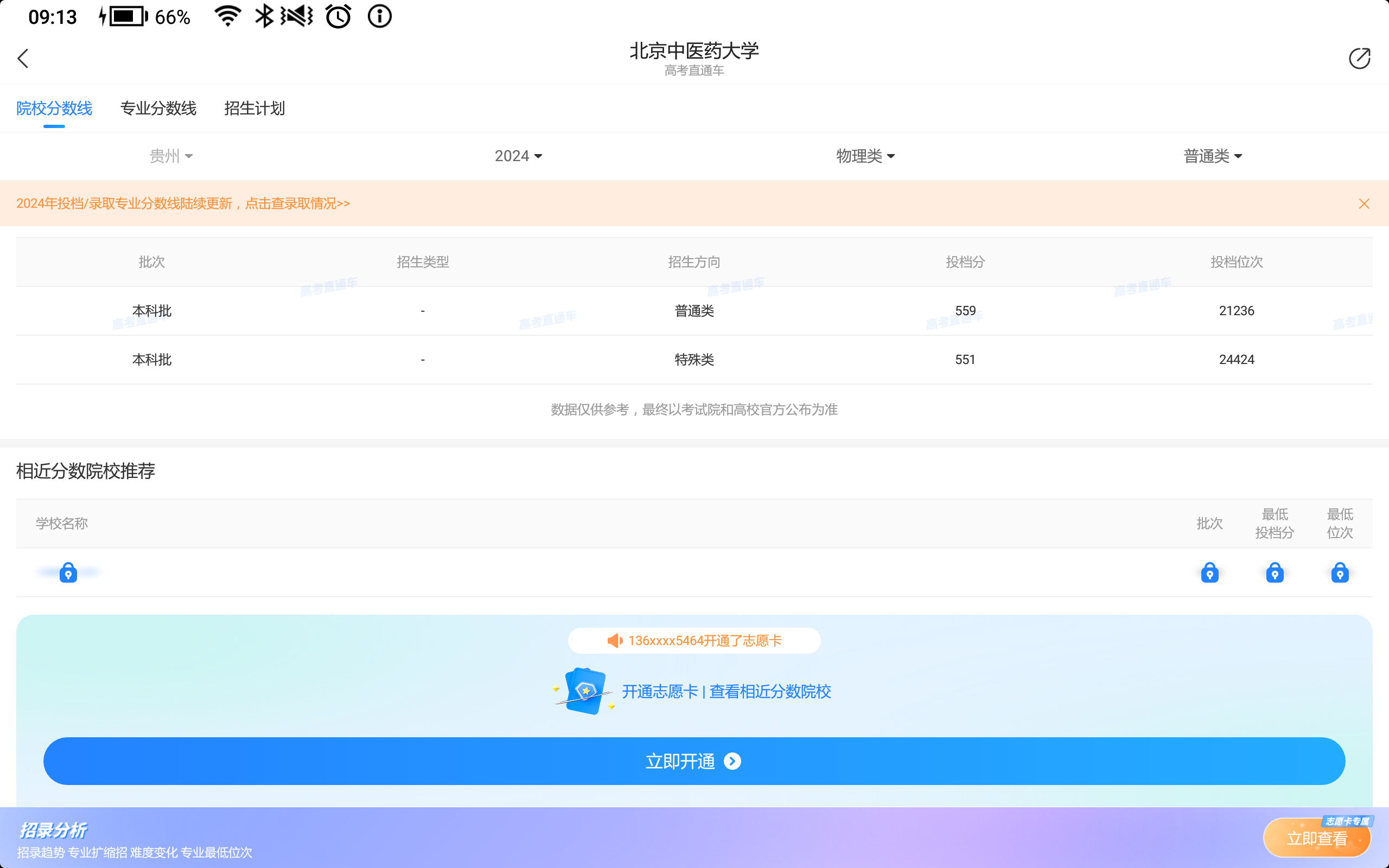Tap the 北京中医药大学 title
Viewport: 1389px width, 868px height.
tap(694, 50)
